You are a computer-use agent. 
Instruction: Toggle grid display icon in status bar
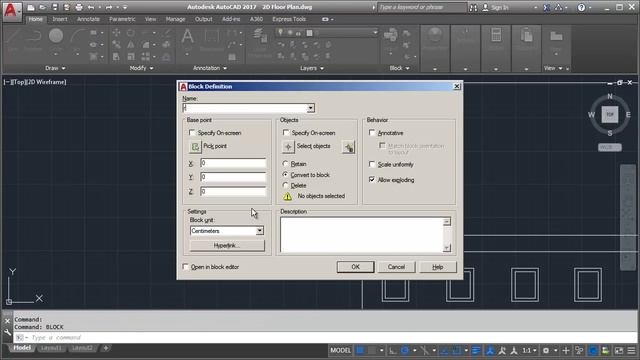[360, 350]
